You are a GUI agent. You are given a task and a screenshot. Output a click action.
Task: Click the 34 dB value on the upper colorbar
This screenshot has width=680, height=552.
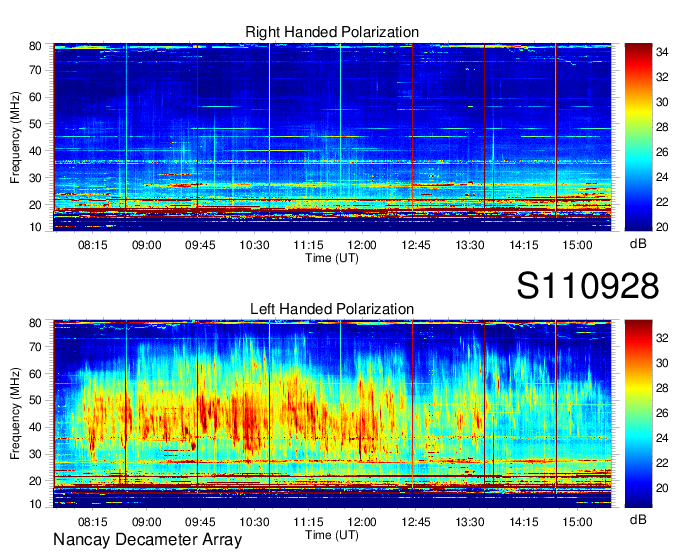pyautogui.click(x=662, y=52)
